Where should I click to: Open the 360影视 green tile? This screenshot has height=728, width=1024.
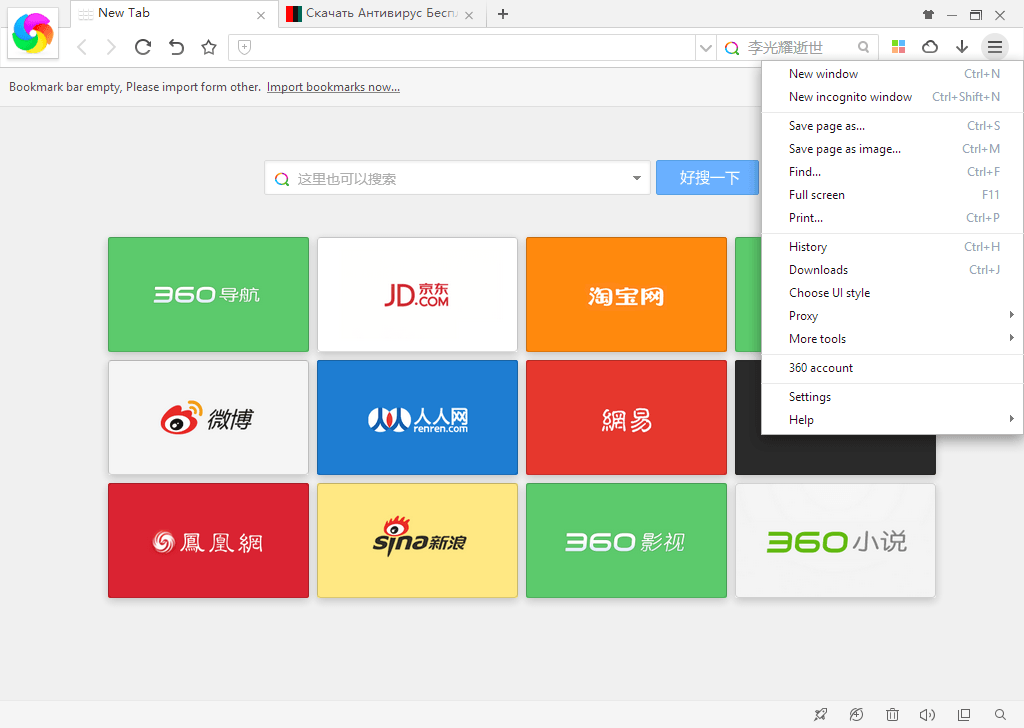coord(626,541)
